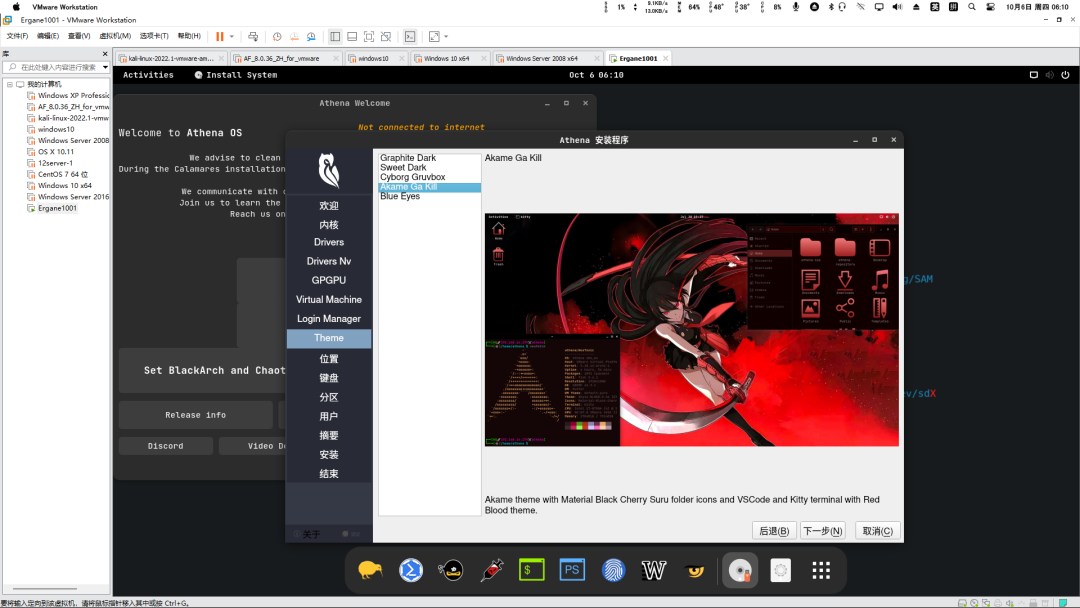Open the clock and calendar, Oct 6 06:10

tap(596, 75)
